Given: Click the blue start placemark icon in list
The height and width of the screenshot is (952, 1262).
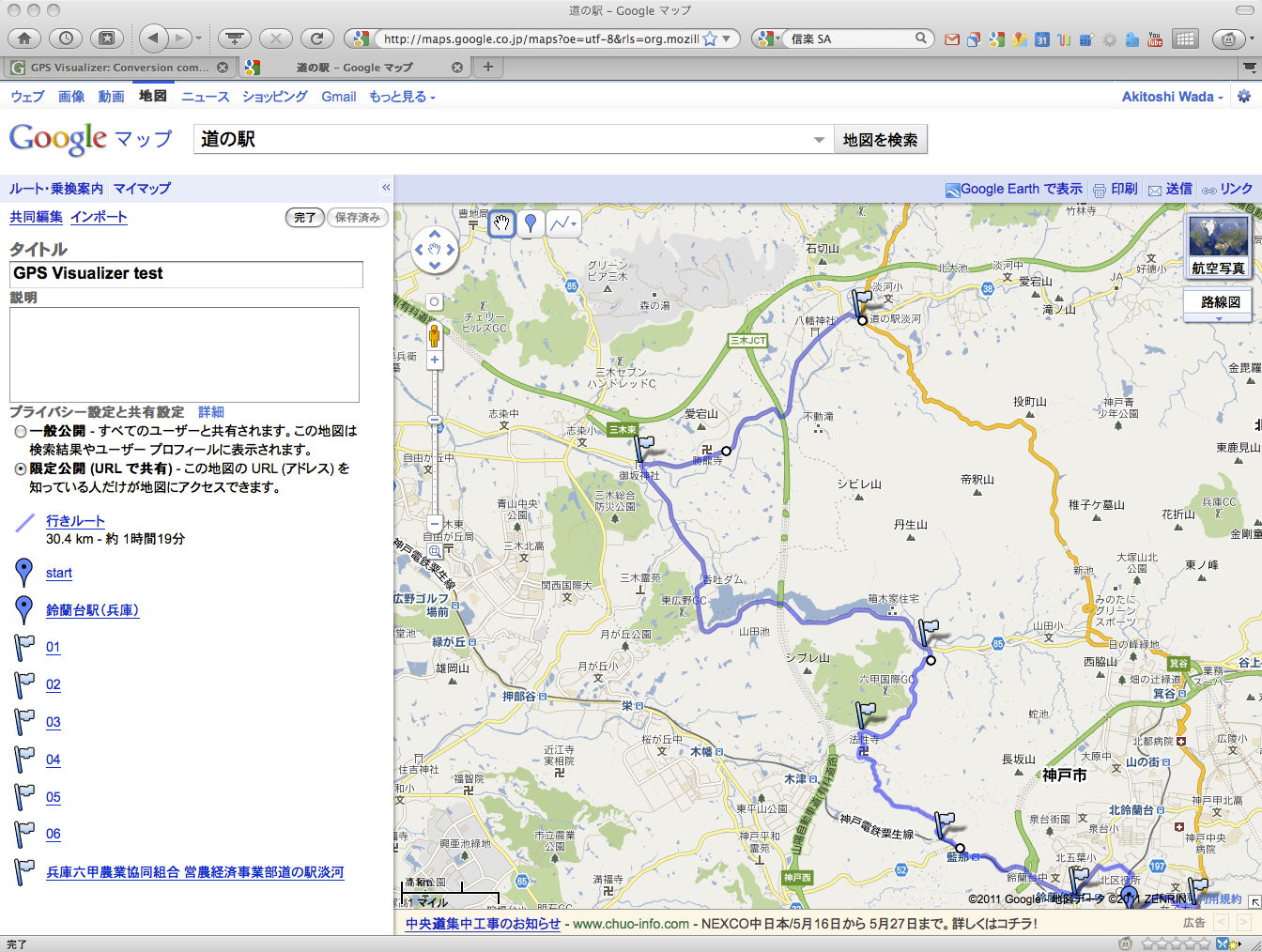Looking at the screenshot, I should click(x=24, y=572).
